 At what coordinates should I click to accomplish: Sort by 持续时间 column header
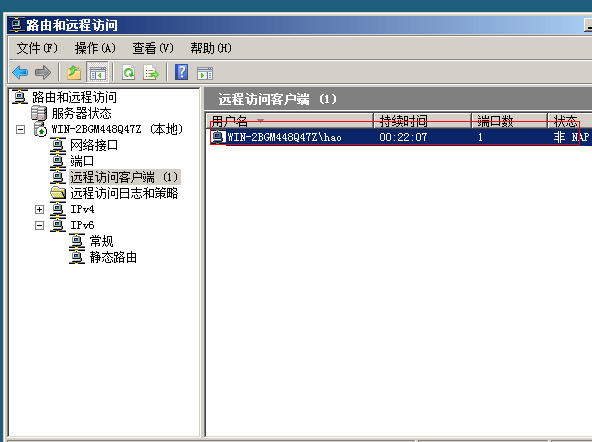point(422,120)
